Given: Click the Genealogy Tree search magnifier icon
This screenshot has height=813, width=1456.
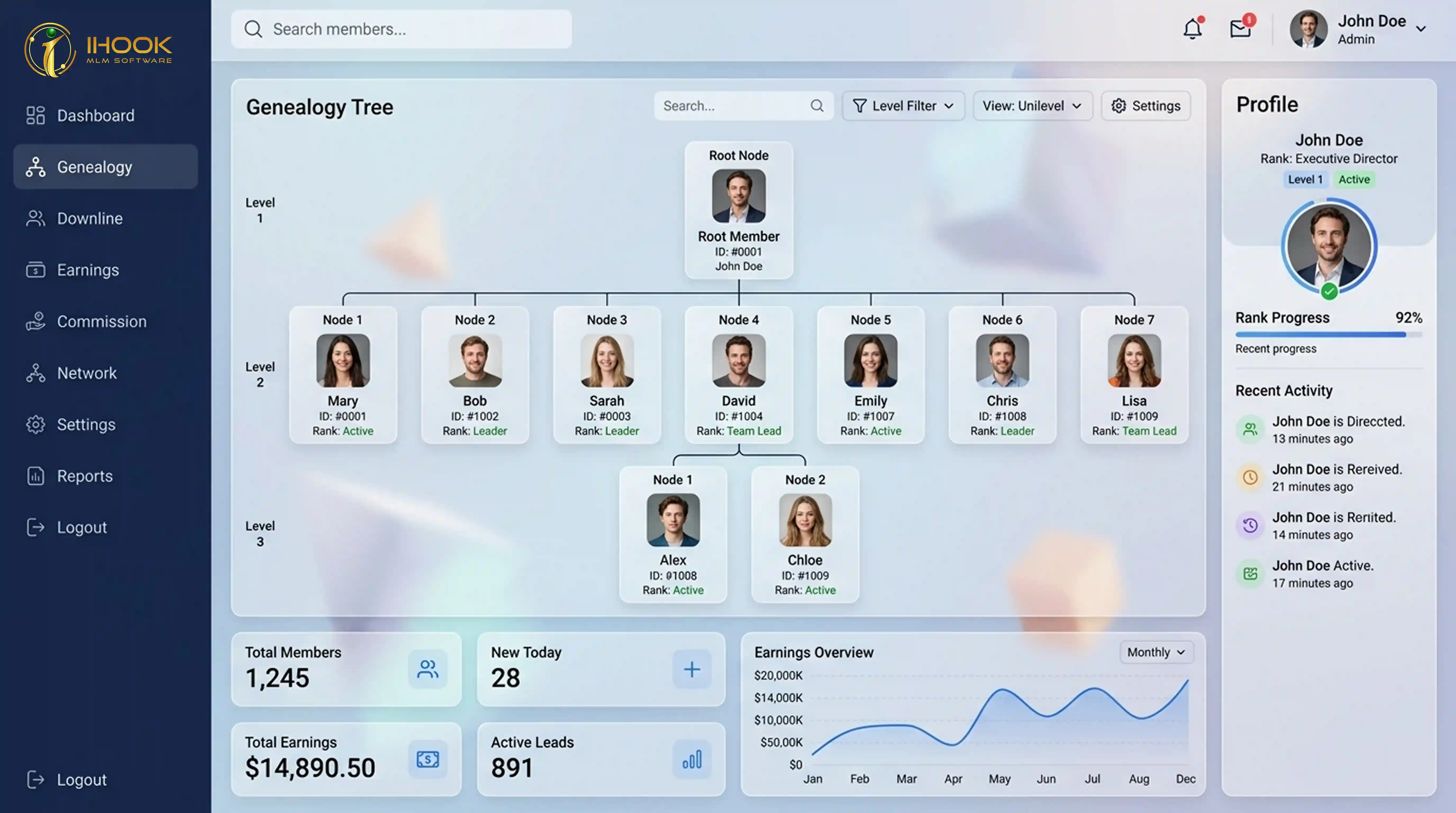Looking at the screenshot, I should coord(817,106).
